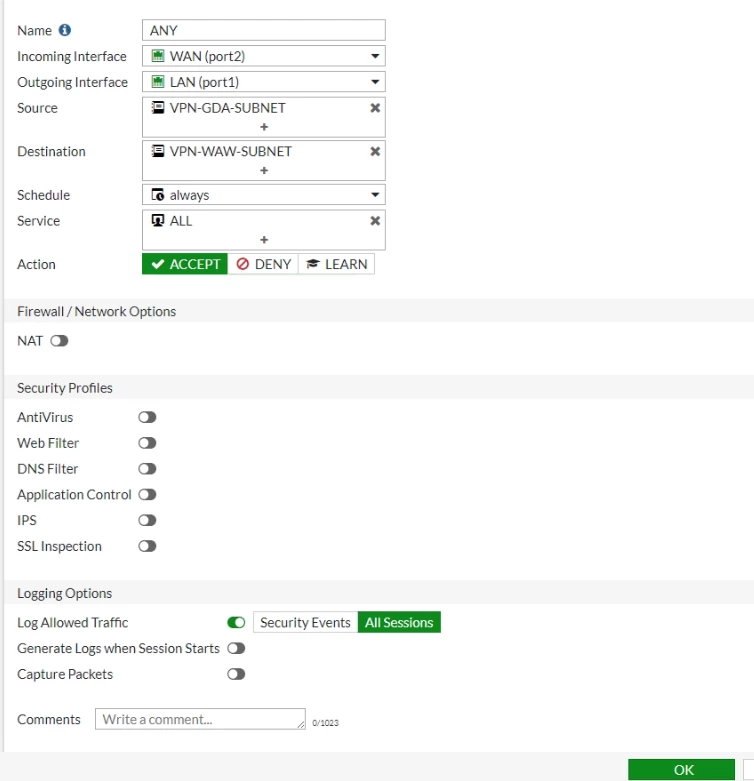Image resolution: width=754 pixels, height=781 pixels.
Task: Set action to LEARN
Action: click(337, 264)
